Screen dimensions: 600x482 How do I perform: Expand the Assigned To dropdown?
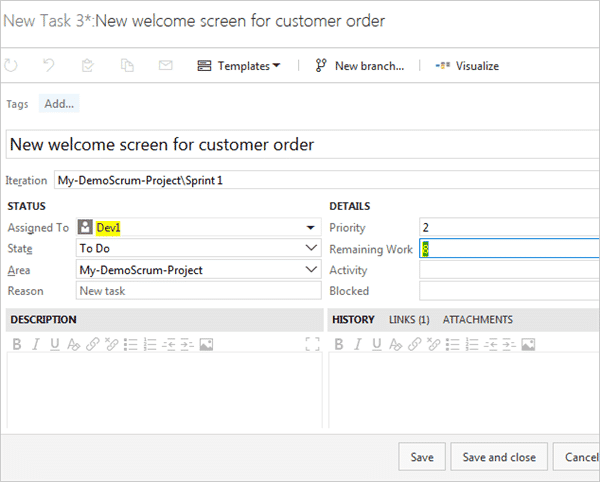310,228
